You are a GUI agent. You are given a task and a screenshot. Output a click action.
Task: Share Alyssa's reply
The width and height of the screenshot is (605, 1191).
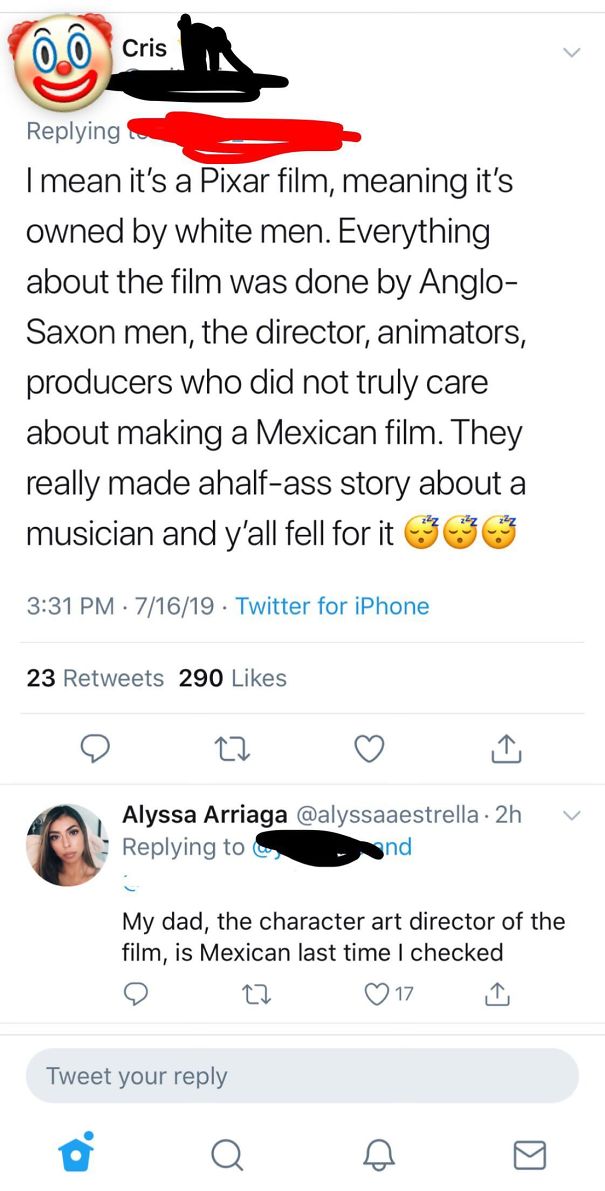point(497,994)
